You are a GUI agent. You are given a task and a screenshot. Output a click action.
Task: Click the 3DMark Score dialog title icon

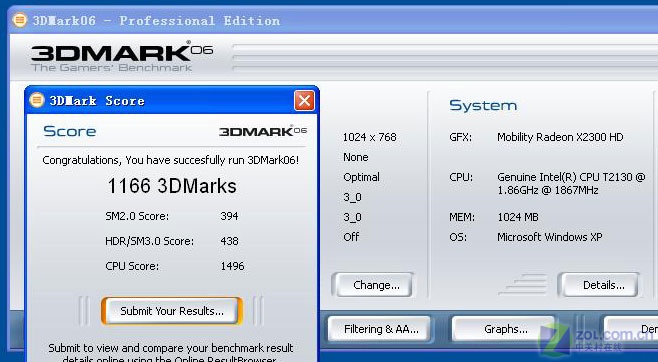(x=37, y=100)
